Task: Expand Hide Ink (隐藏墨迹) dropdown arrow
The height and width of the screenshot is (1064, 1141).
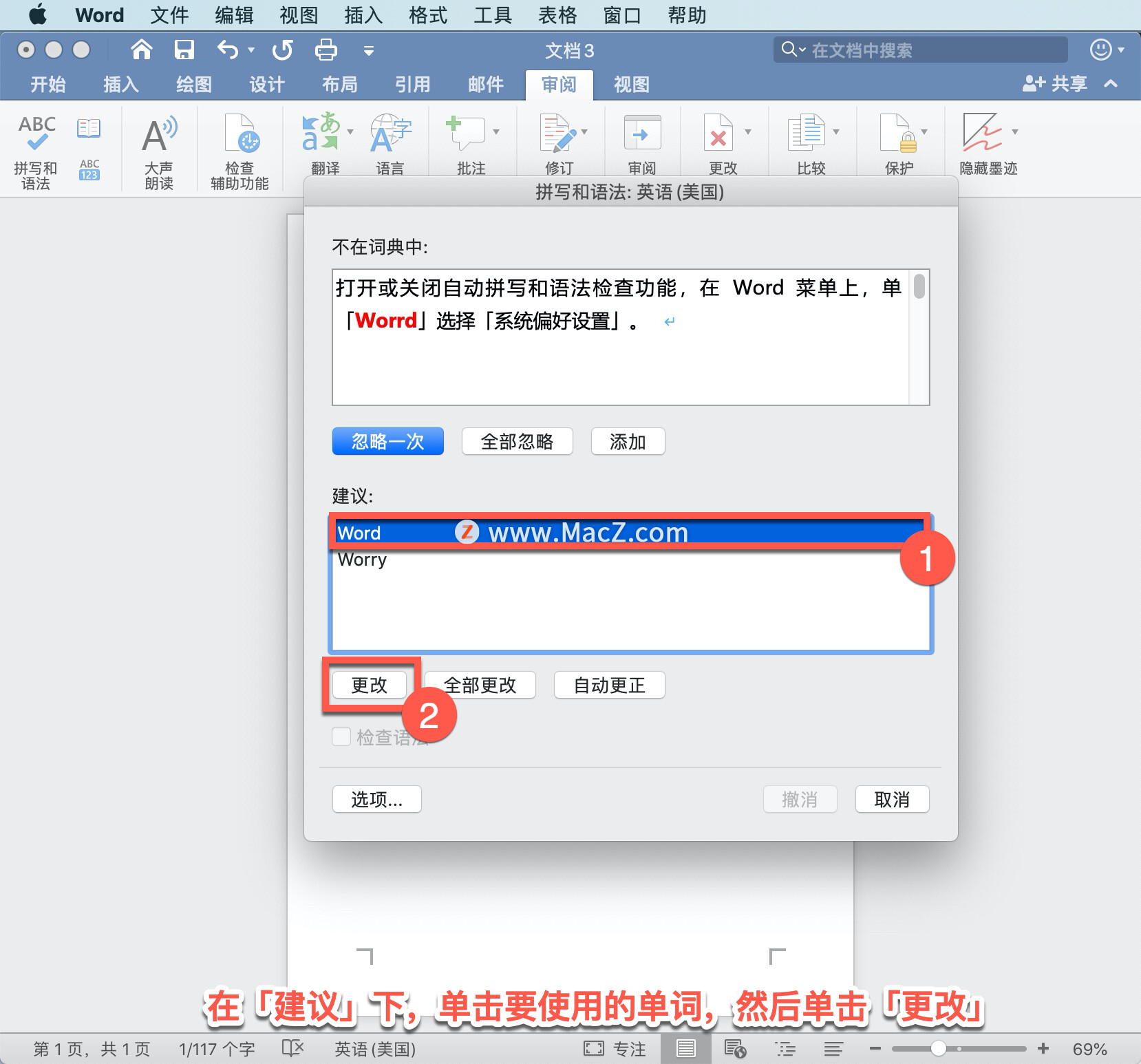Action: pyautogui.click(x=1014, y=131)
